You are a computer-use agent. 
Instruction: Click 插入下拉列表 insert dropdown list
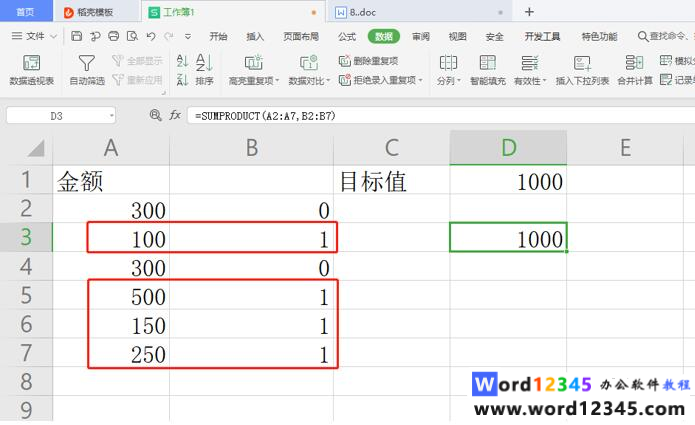click(x=582, y=69)
